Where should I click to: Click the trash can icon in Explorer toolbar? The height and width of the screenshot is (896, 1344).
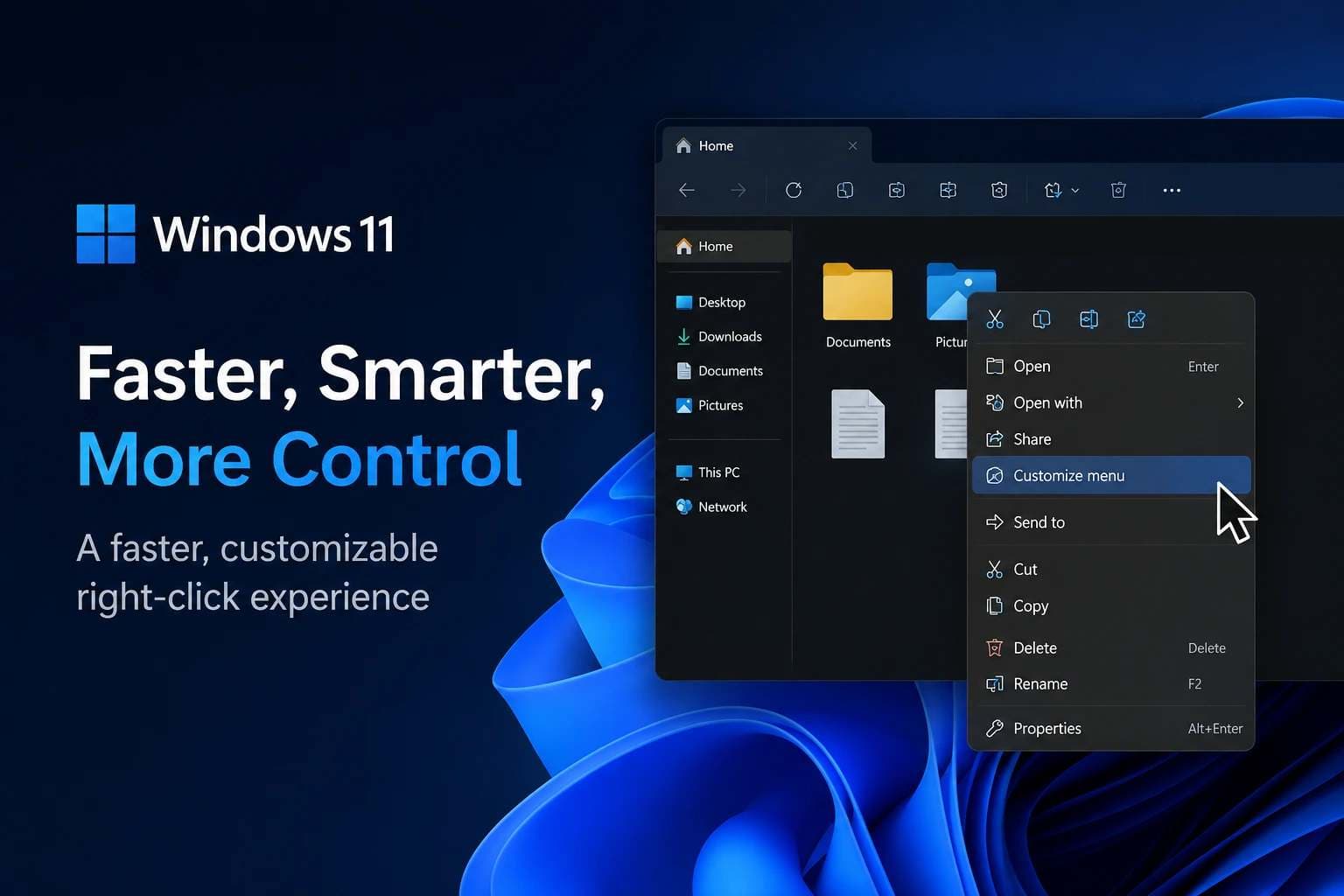(x=1118, y=190)
